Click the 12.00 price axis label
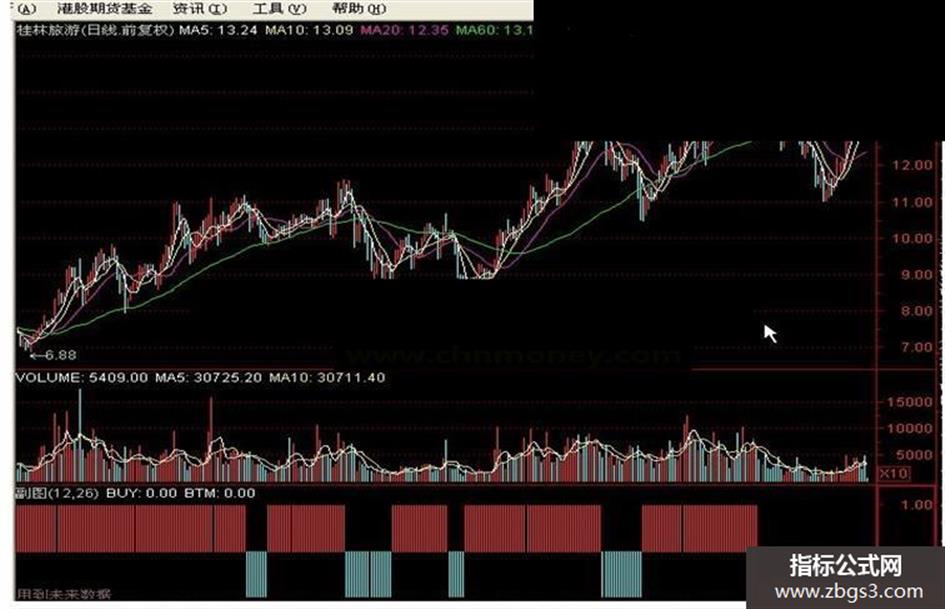This screenshot has width=945, height=609. coord(912,165)
